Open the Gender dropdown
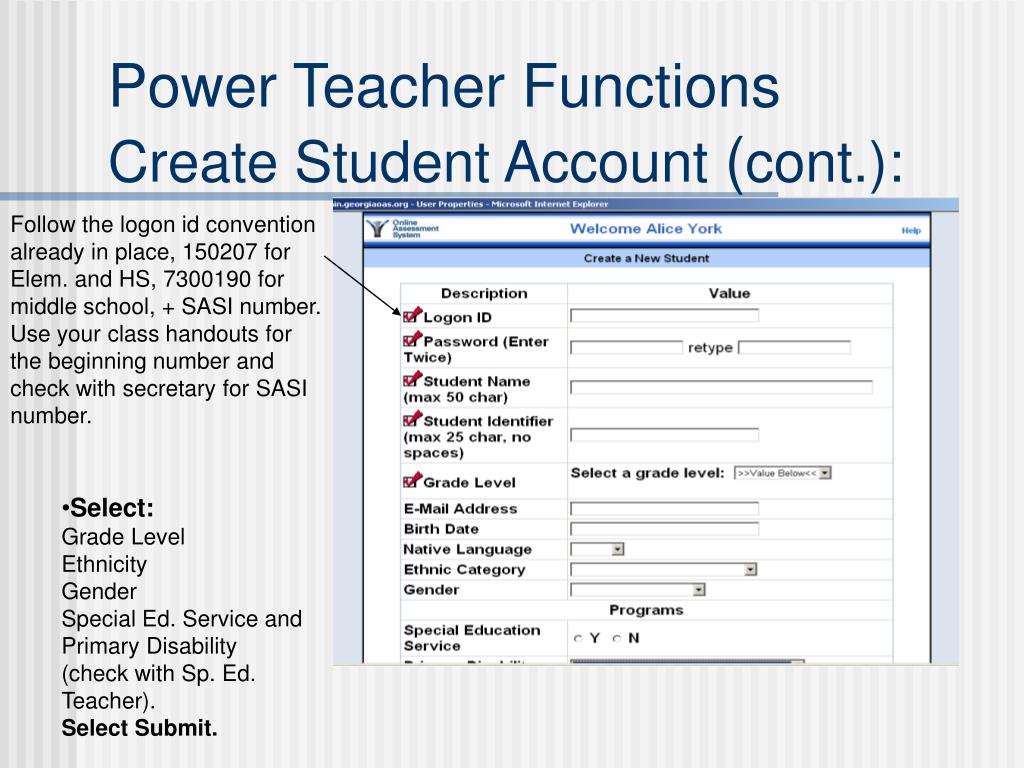 [637, 590]
